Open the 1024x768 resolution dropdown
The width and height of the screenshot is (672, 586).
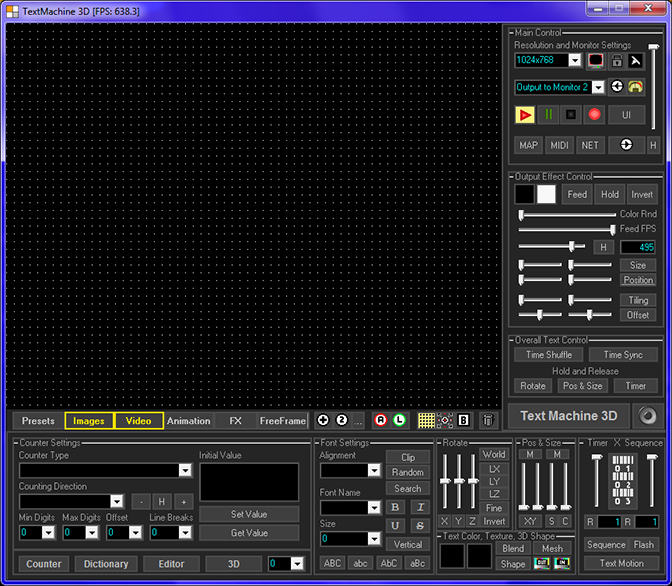click(x=575, y=60)
